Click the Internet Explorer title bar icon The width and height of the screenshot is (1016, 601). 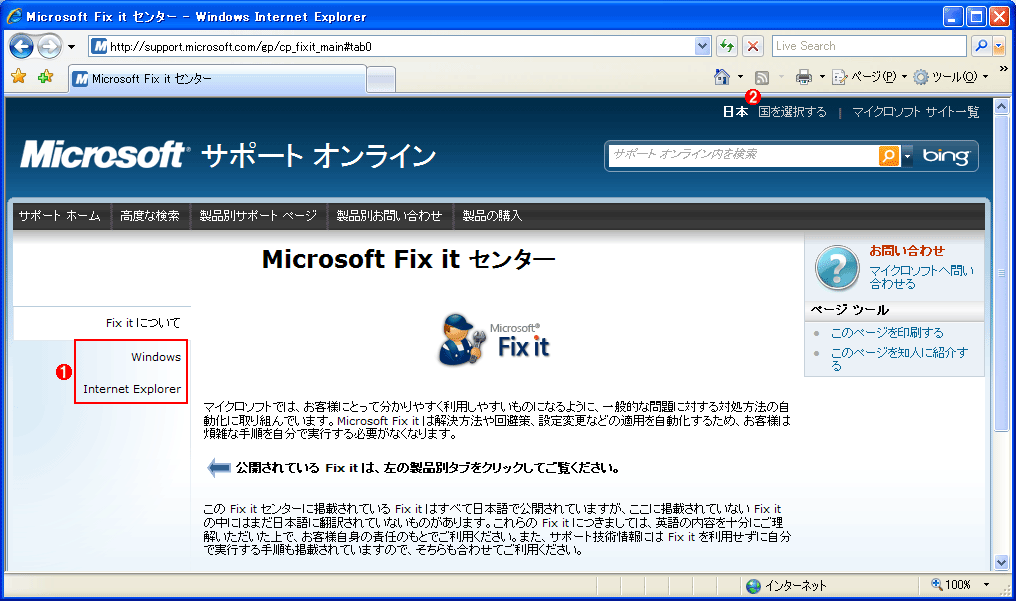coord(14,16)
